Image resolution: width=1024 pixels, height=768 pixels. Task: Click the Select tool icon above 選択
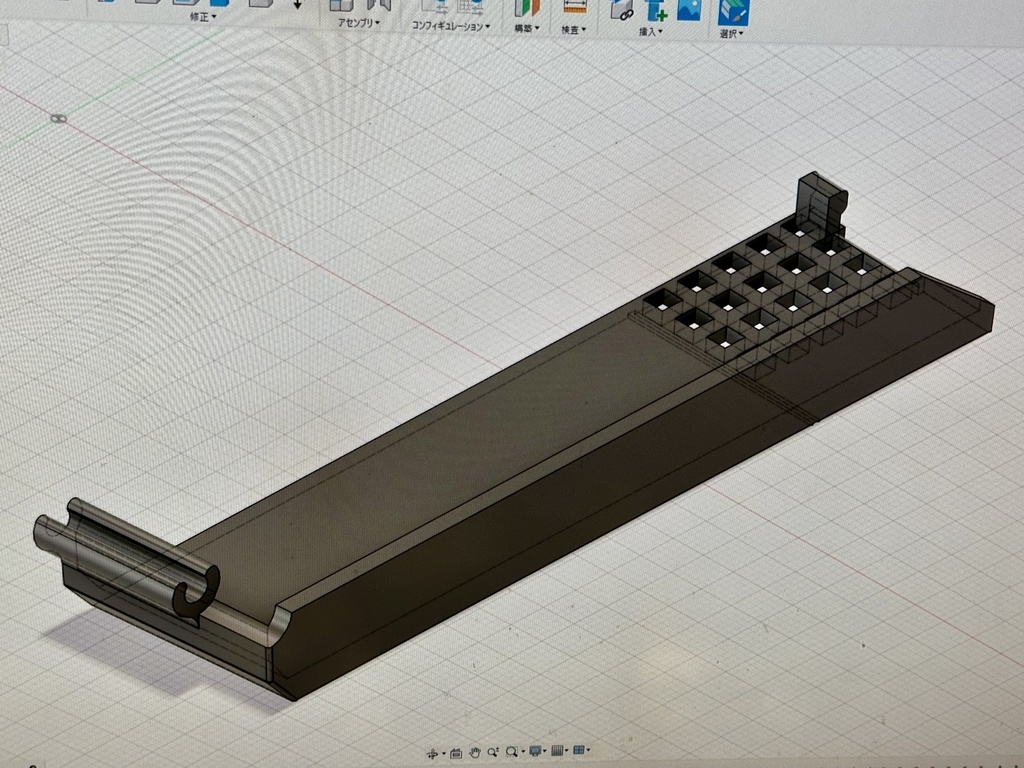pyautogui.click(x=734, y=10)
